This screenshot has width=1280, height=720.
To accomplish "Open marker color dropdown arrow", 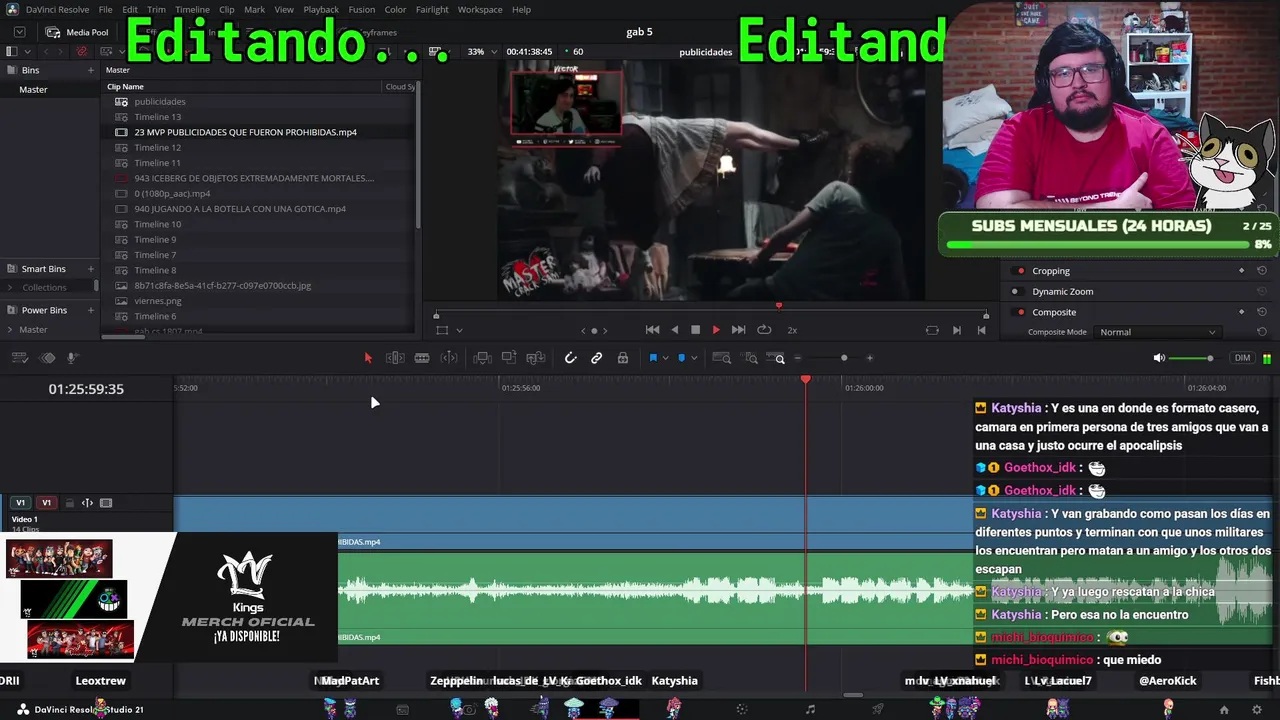I will (694, 358).
